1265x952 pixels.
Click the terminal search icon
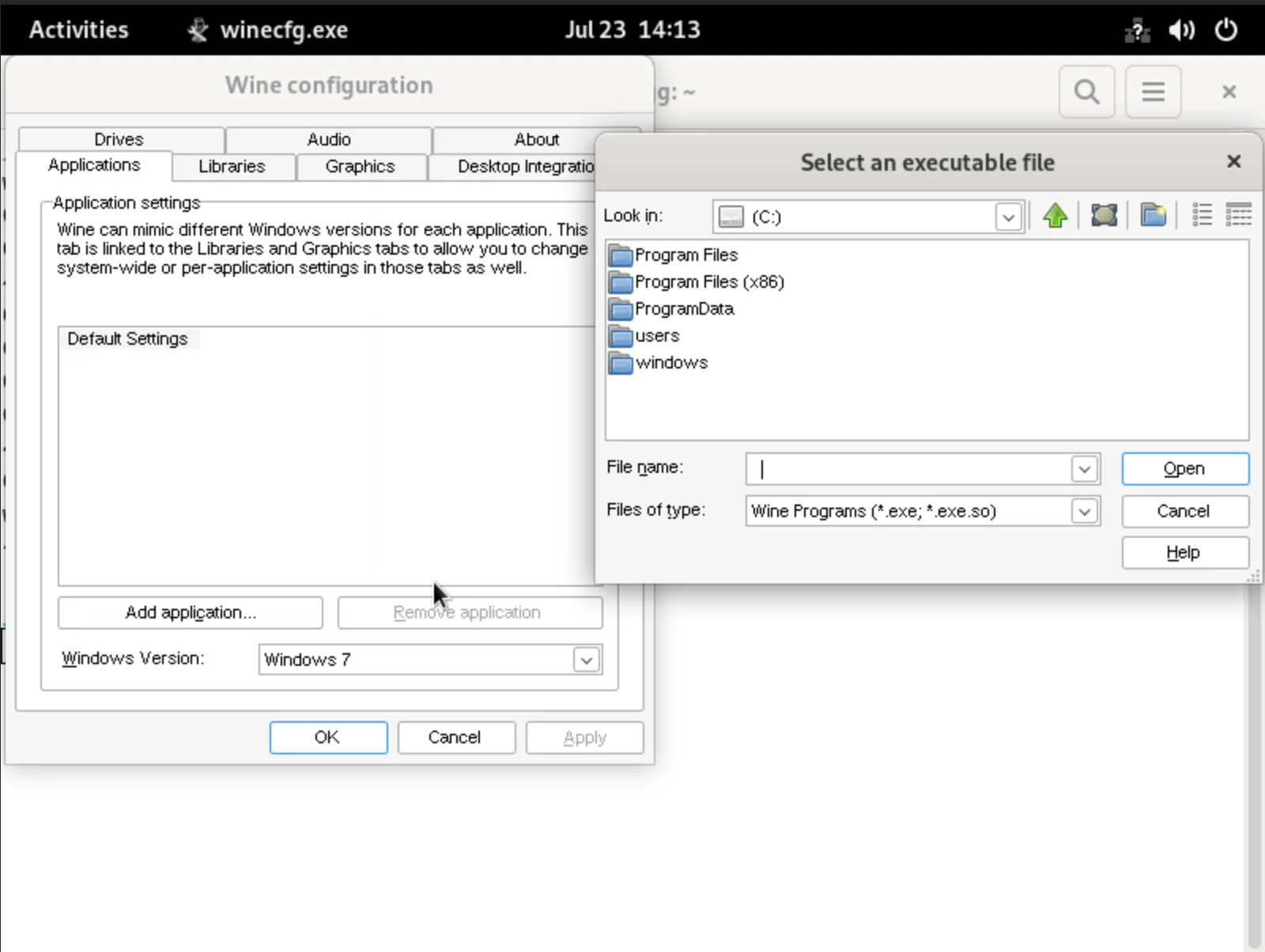1086,92
